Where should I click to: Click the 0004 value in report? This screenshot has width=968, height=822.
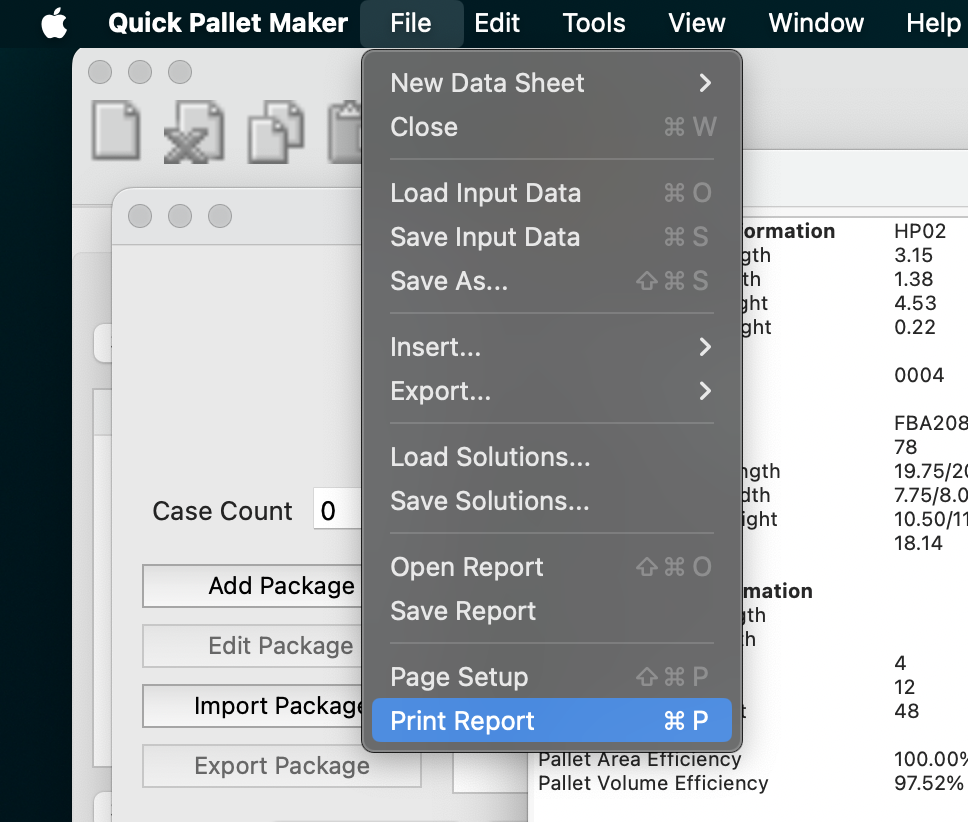(919, 375)
